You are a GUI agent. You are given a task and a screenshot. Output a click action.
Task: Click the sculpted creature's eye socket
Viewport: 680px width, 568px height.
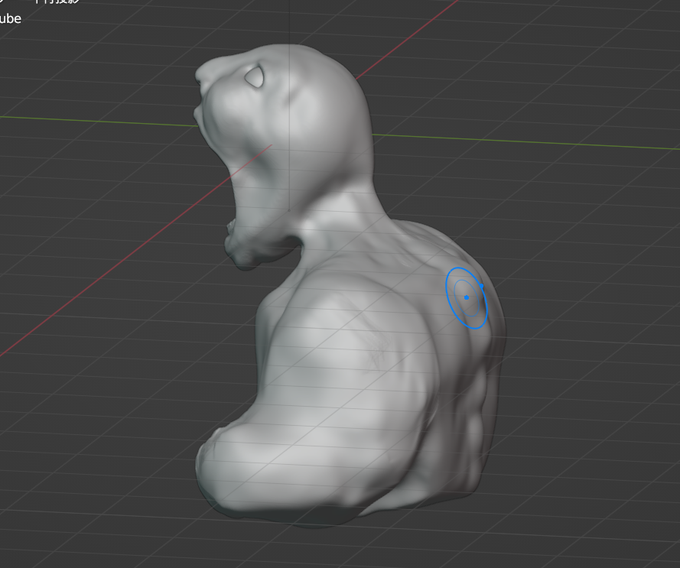click(255, 76)
